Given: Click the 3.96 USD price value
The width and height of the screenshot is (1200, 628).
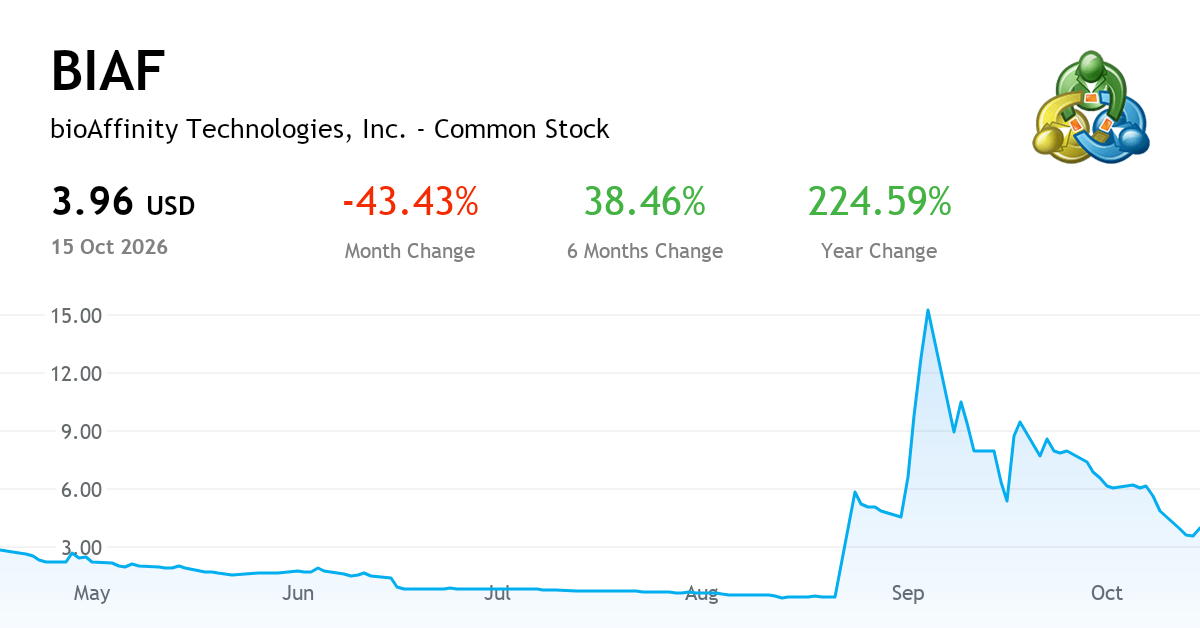Looking at the screenshot, I should pos(123,203).
